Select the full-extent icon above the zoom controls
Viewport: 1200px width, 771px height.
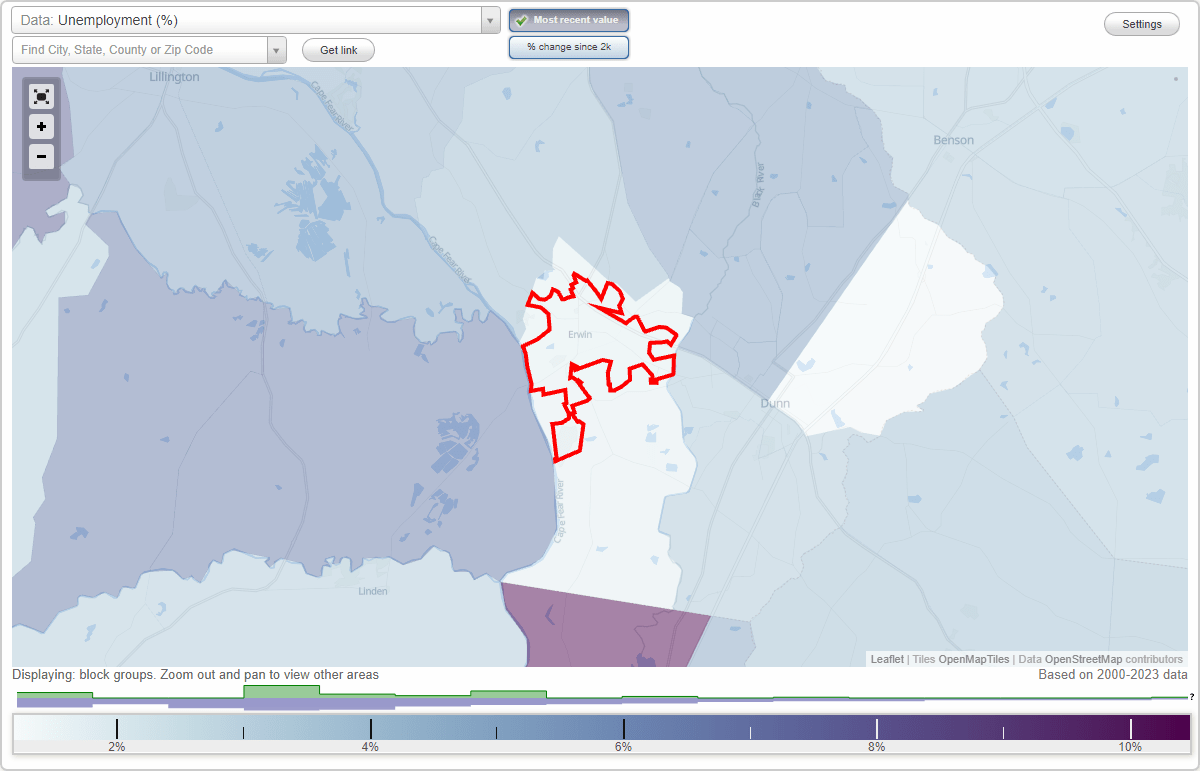pyautogui.click(x=41, y=96)
